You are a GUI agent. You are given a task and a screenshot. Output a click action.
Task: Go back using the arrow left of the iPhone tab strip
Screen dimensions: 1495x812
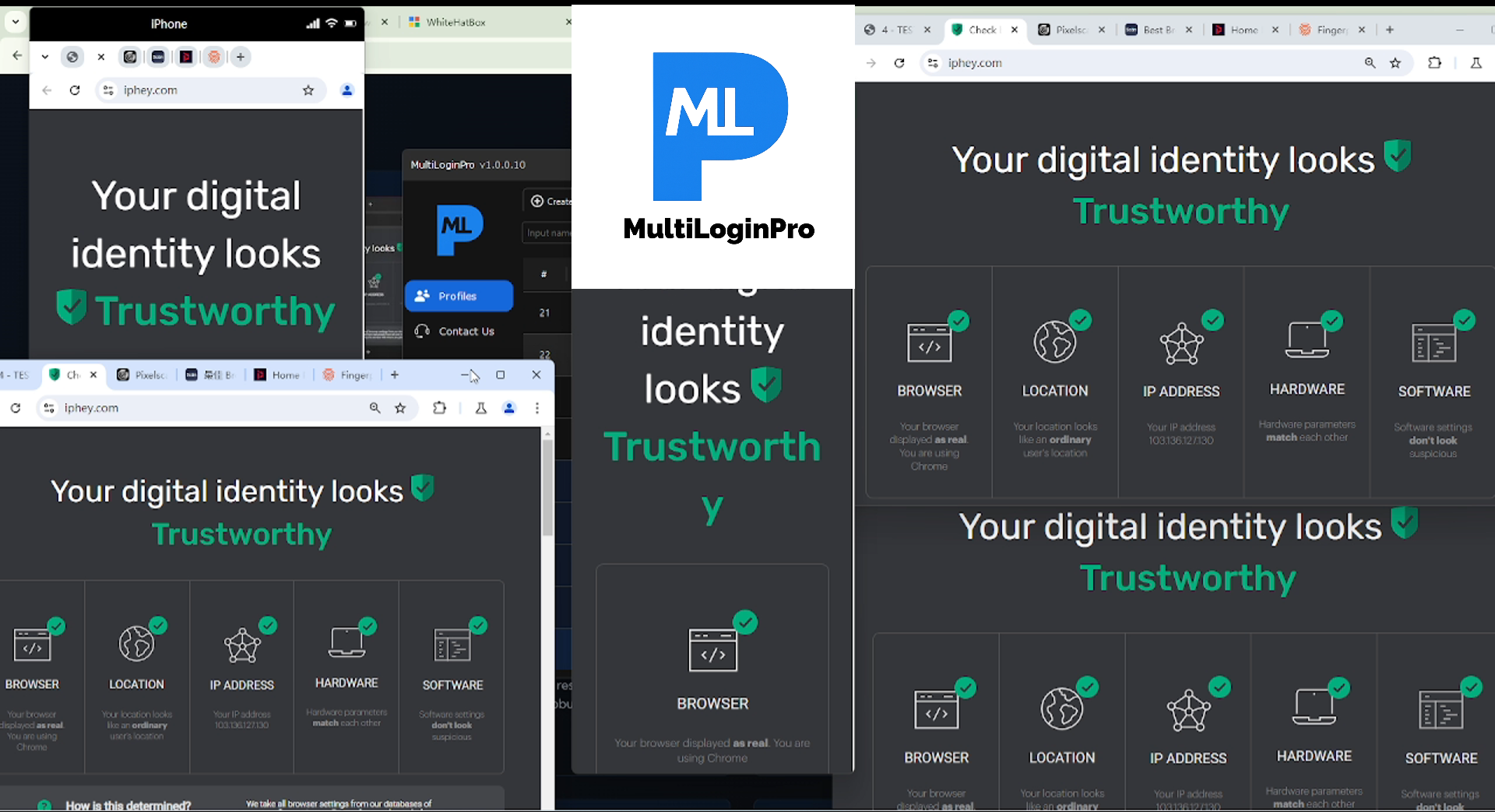[17, 55]
